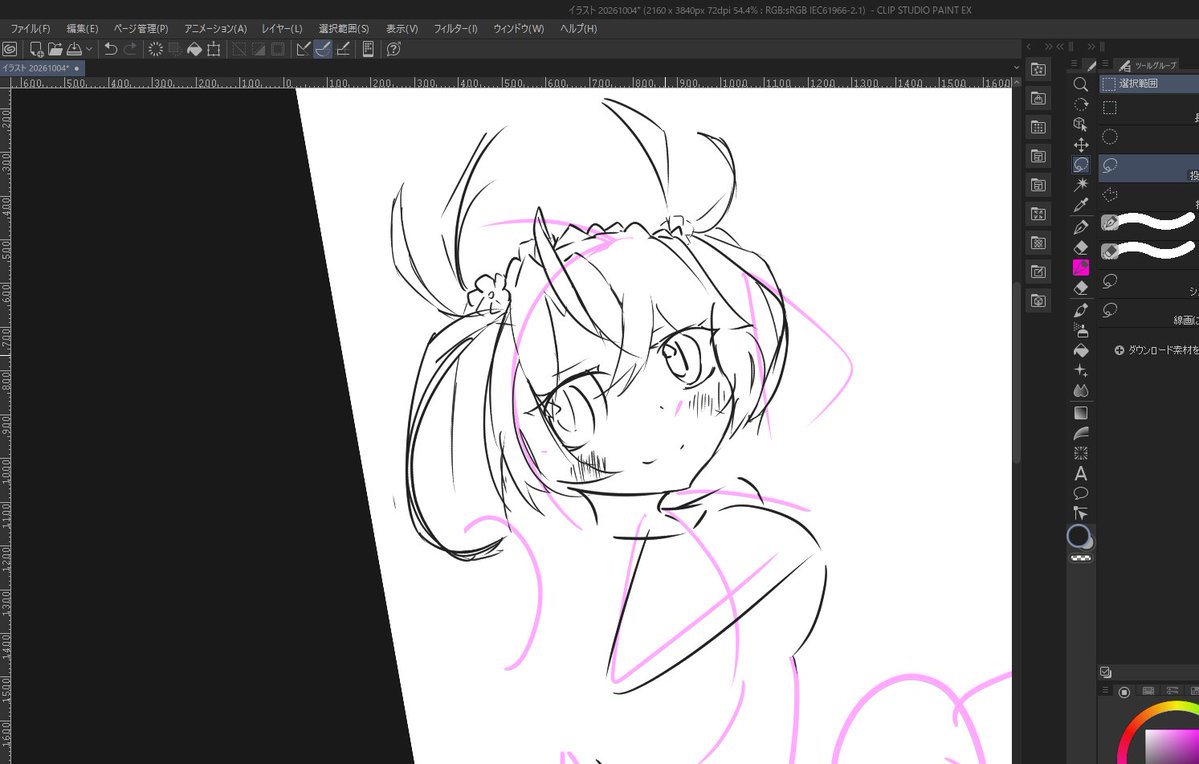The image size is (1199, 764).
Task: Open the sub tool palette menu
Action: [x=1106, y=64]
